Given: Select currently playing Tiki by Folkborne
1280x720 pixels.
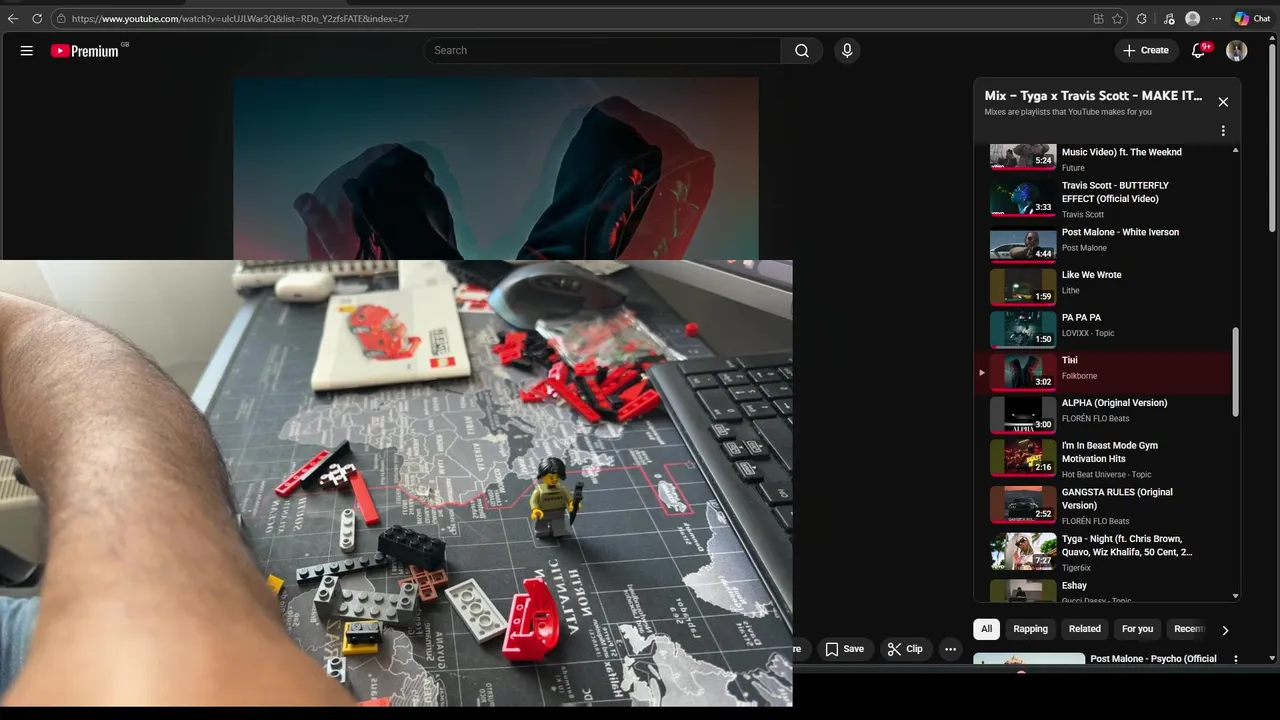Looking at the screenshot, I should [1104, 371].
